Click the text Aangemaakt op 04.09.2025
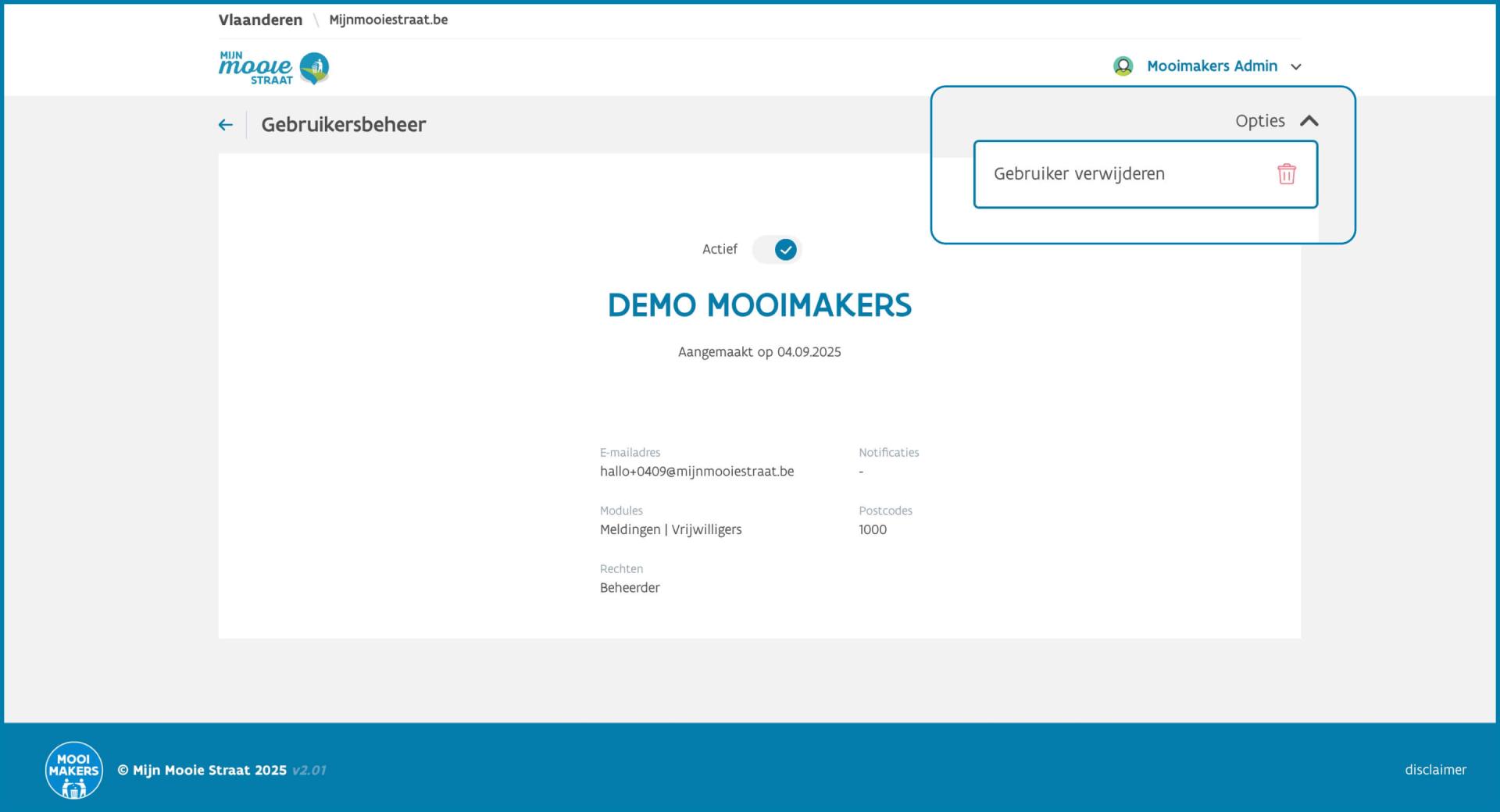1500x812 pixels. click(759, 352)
